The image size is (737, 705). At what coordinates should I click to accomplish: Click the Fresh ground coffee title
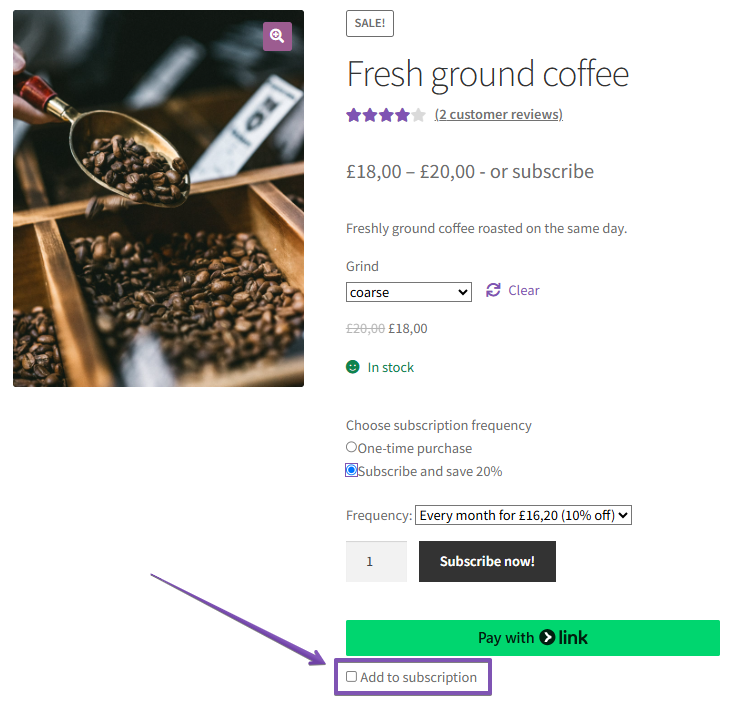point(488,73)
